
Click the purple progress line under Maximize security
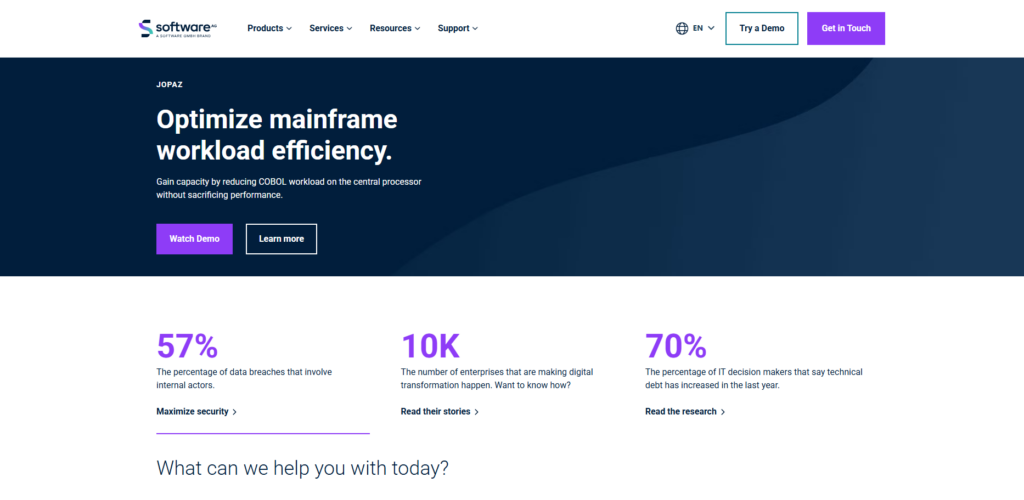tap(263, 433)
